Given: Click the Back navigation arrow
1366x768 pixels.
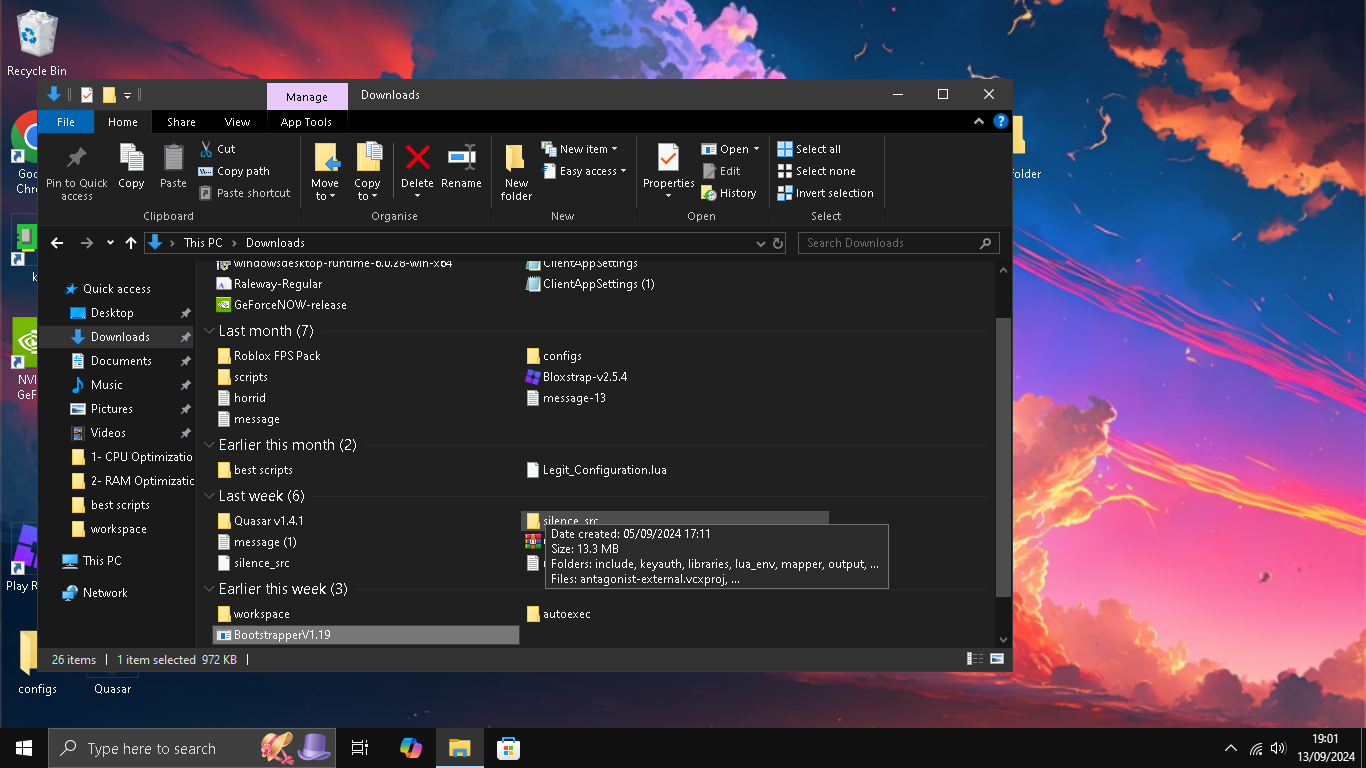Looking at the screenshot, I should click(x=57, y=243).
